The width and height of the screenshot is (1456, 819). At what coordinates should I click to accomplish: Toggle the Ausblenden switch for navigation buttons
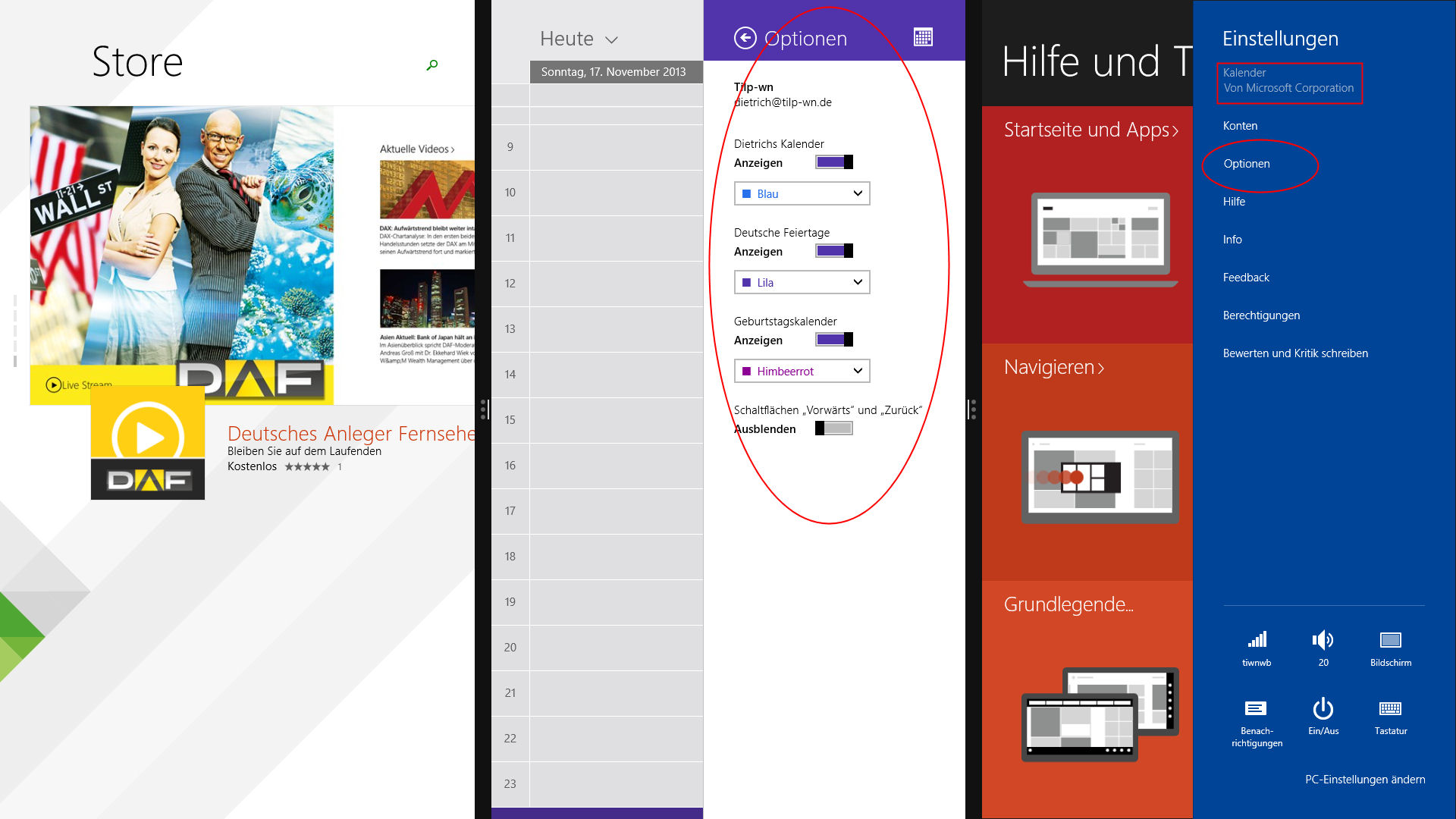pyautogui.click(x=833, y=428)
